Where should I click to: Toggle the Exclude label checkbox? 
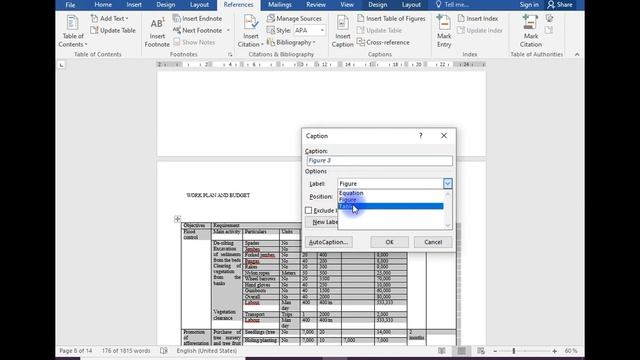coord(309,210)
